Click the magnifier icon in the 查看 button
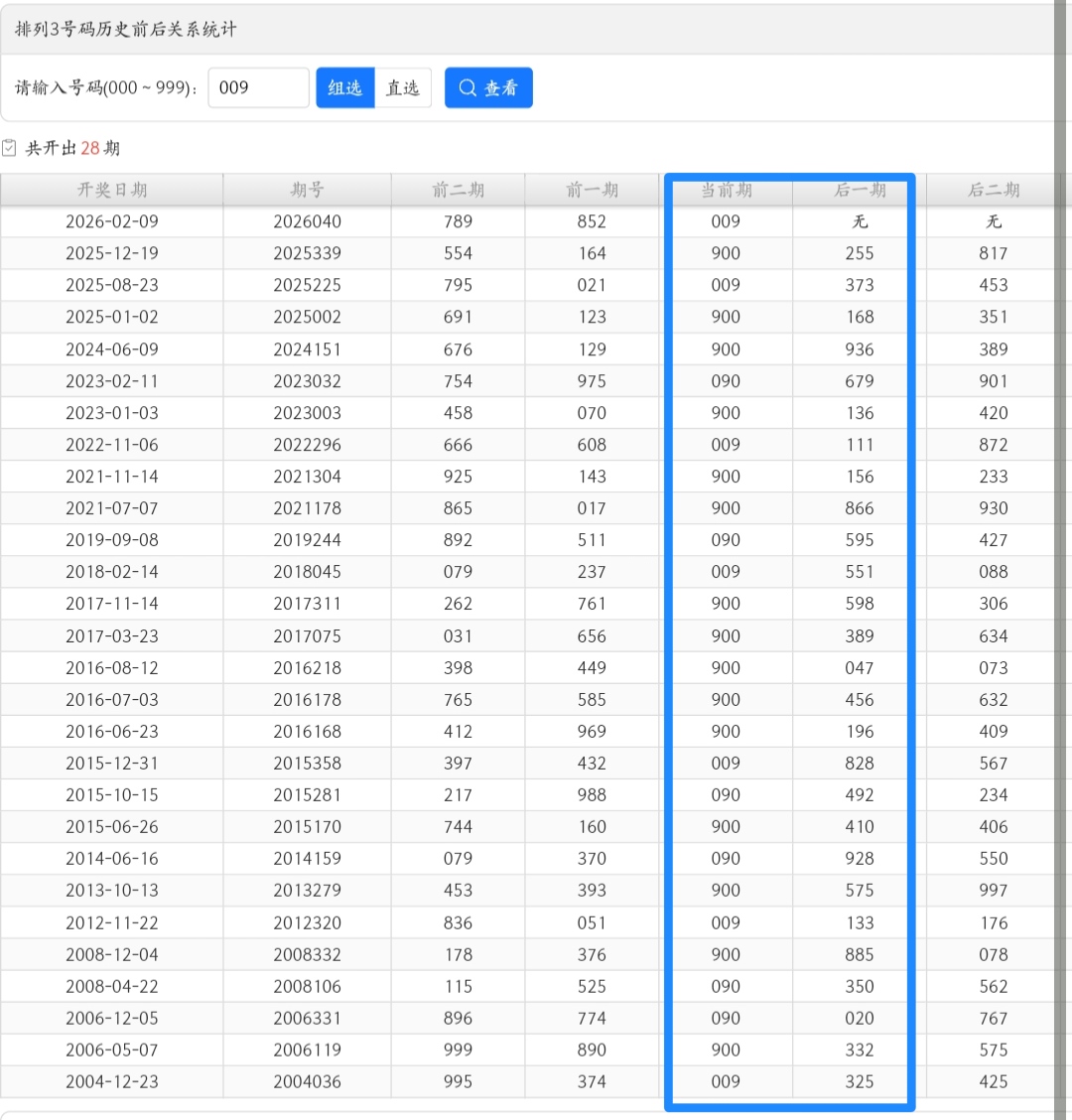This screenshot has width=1072, height=1120. click(468, 88)
